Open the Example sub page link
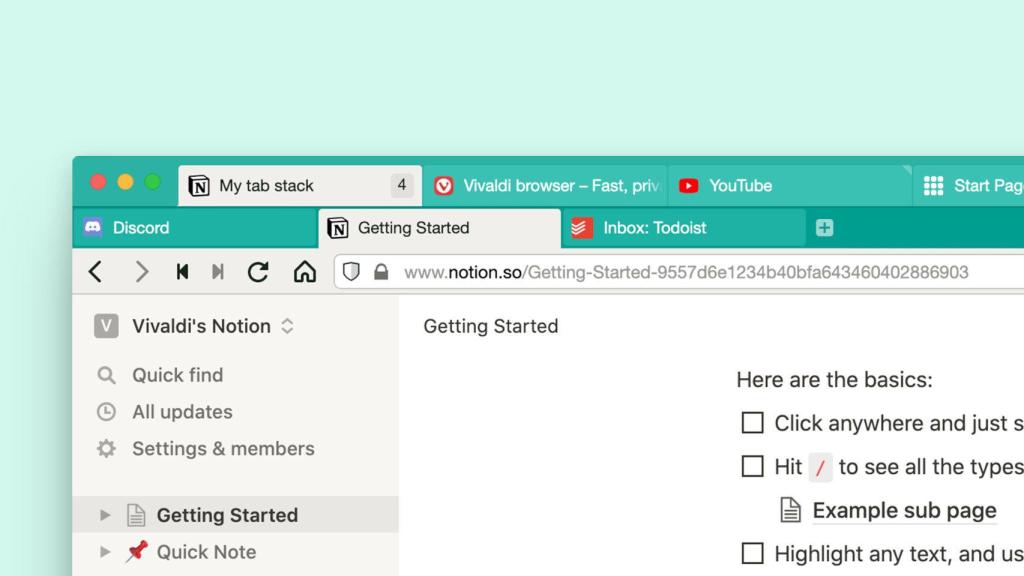The image size is (1024, 576). tap(904, 510)
